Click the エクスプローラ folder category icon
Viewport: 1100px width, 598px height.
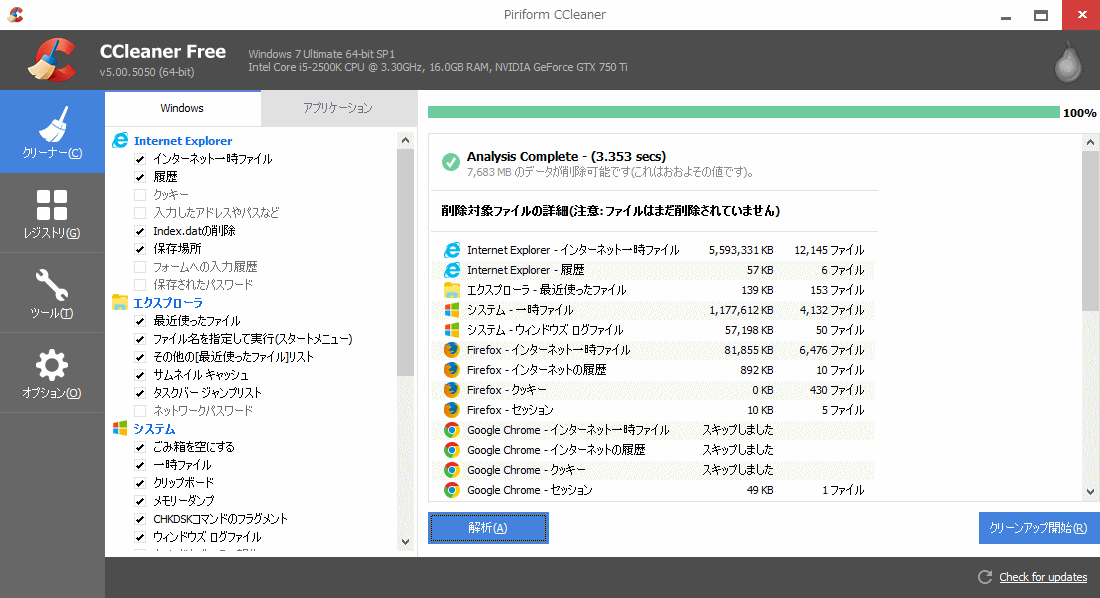(120, 303)
